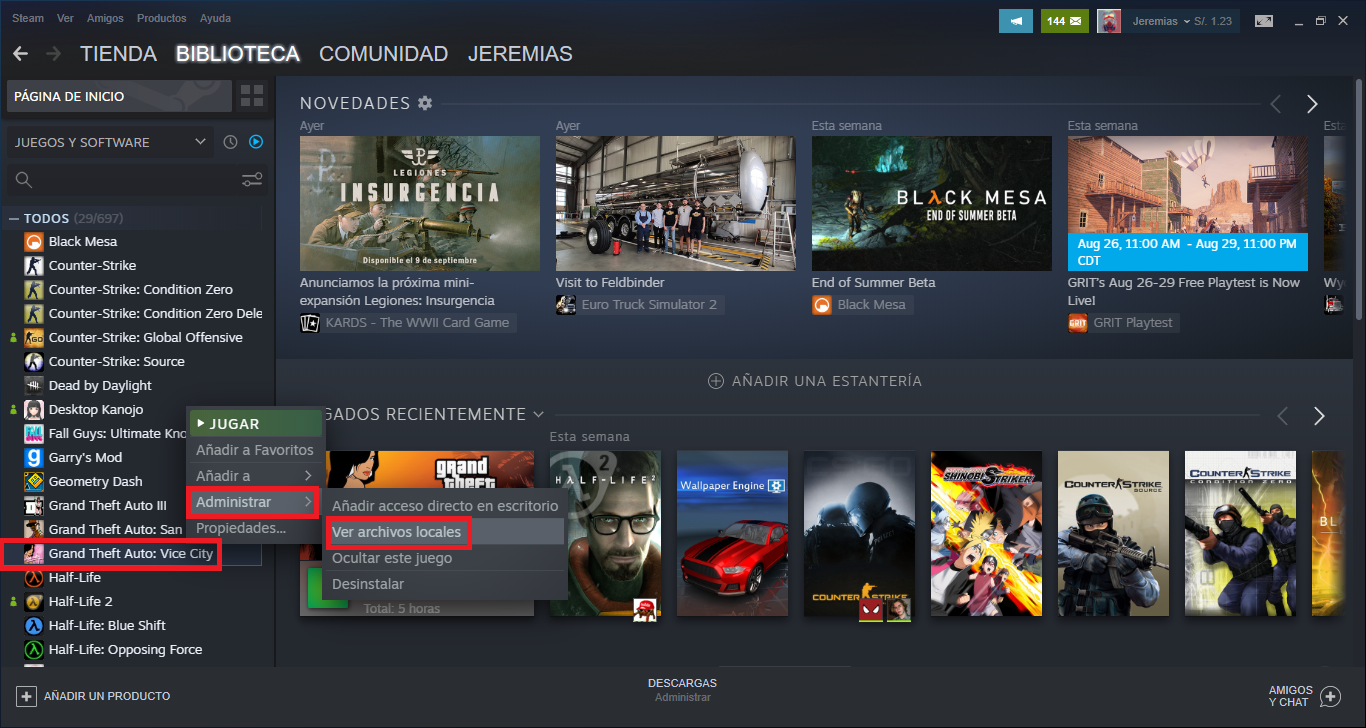
Task: Click the GRIT Playtest icon
Action: coord(1077,323)
